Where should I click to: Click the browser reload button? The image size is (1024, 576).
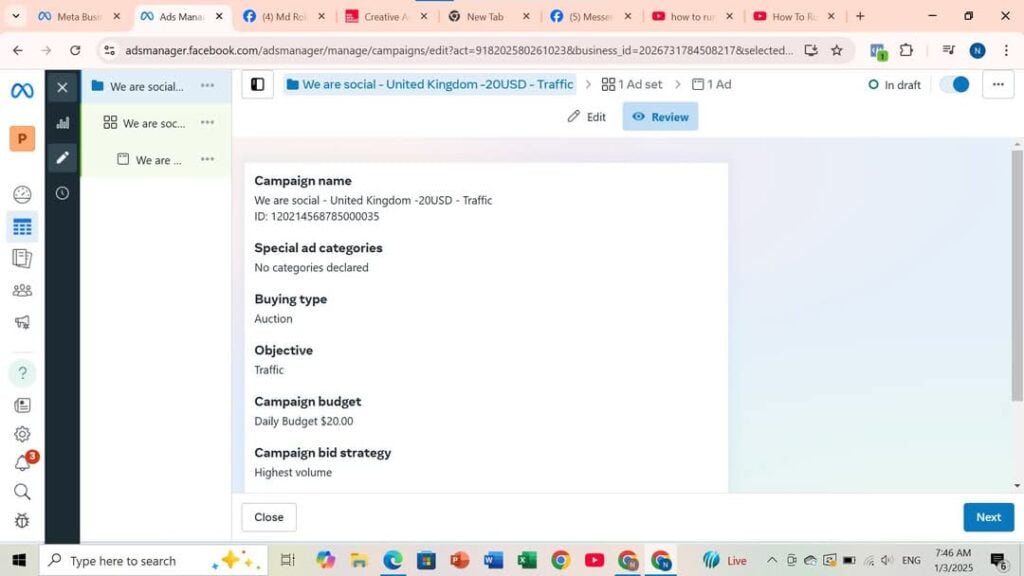click(75, 50)
